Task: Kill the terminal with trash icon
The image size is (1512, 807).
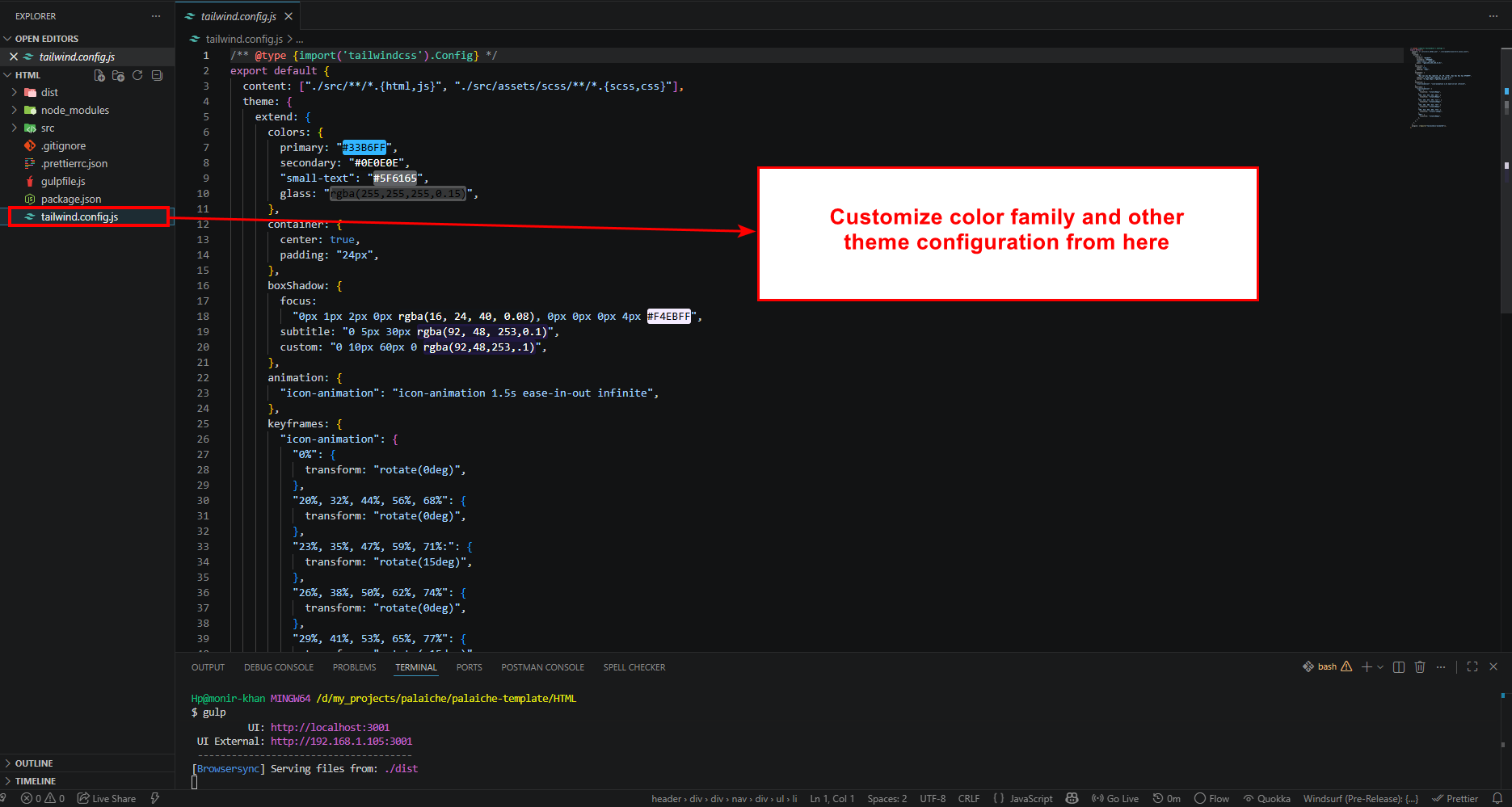Action: [1420, 667]
